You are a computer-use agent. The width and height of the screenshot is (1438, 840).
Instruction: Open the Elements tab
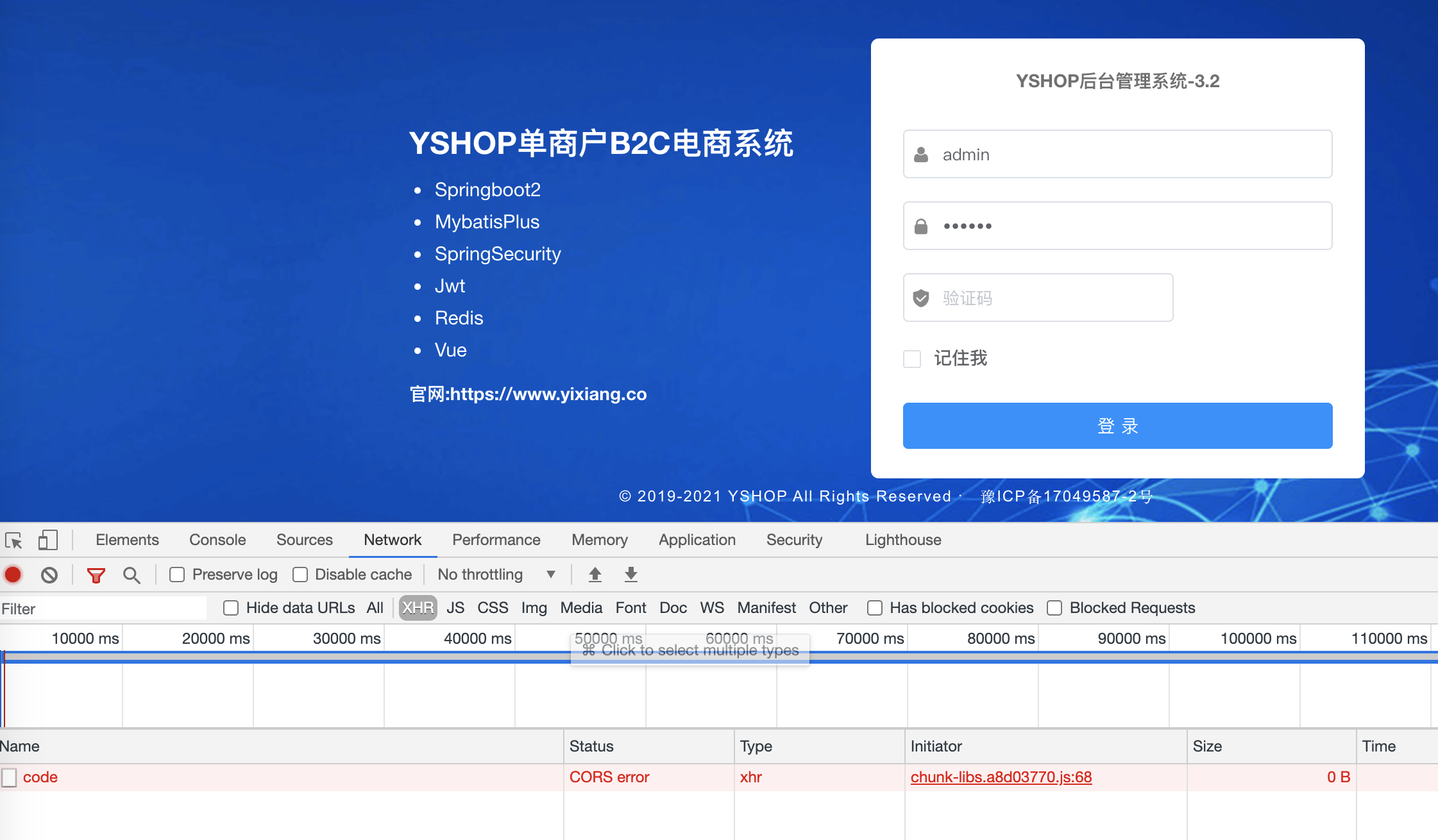point(127,540)
